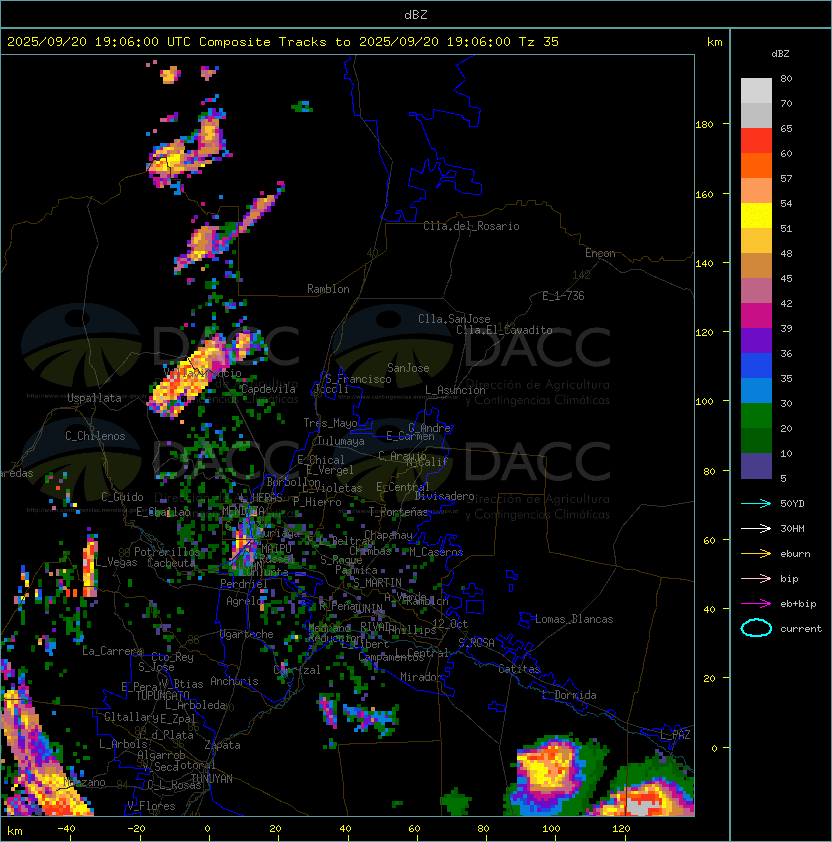The image size is (832, 842).
Task: Click the 'V_Flores' map label
Action: [151, 806]
